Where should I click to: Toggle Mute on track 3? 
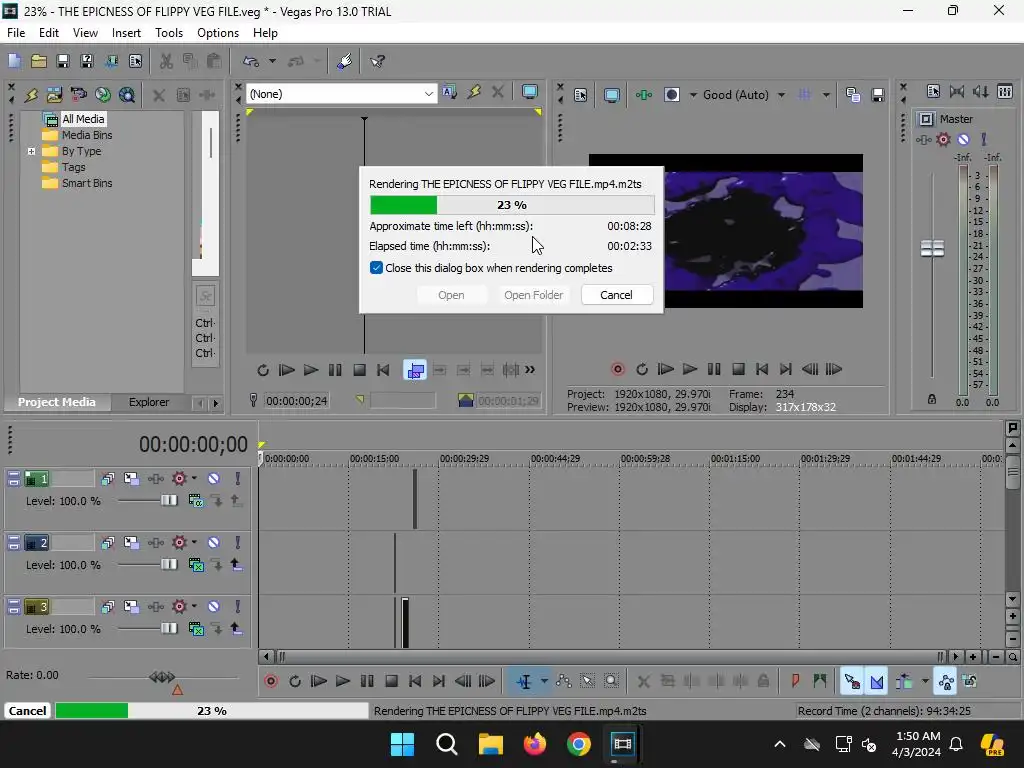pos(214,607)
